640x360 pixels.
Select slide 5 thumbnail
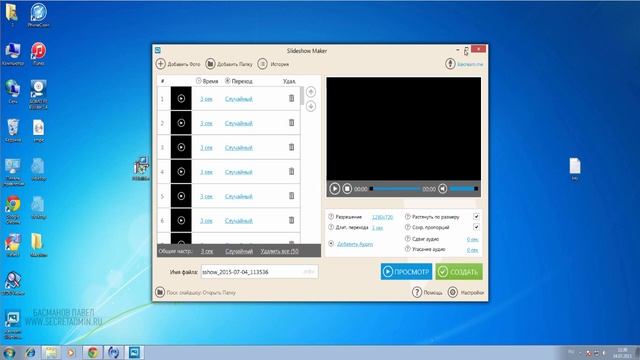(181, 196)
